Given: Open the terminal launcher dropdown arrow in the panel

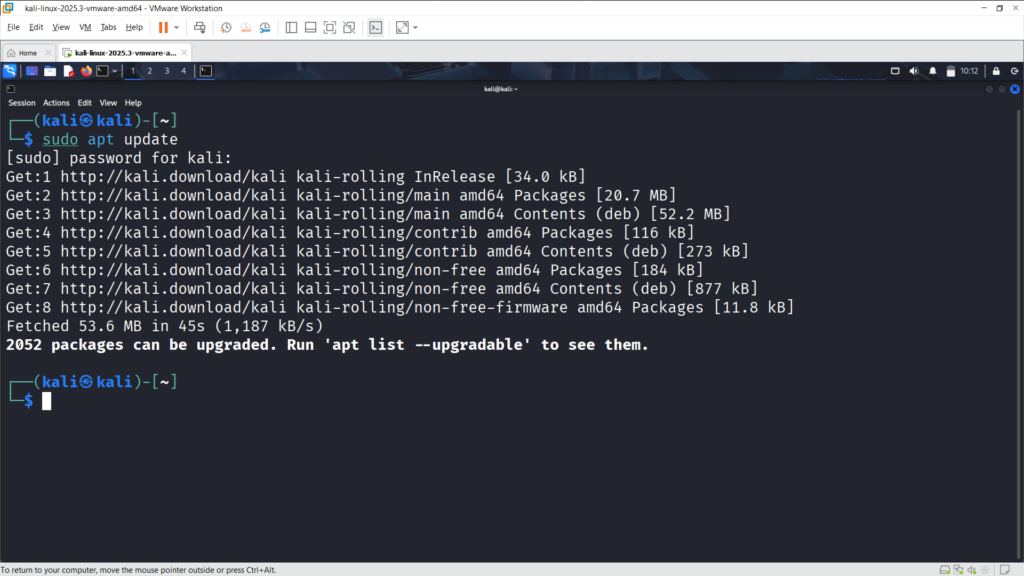Looking at the screenshot, I should pyautogui.click(x=115, y=71).
